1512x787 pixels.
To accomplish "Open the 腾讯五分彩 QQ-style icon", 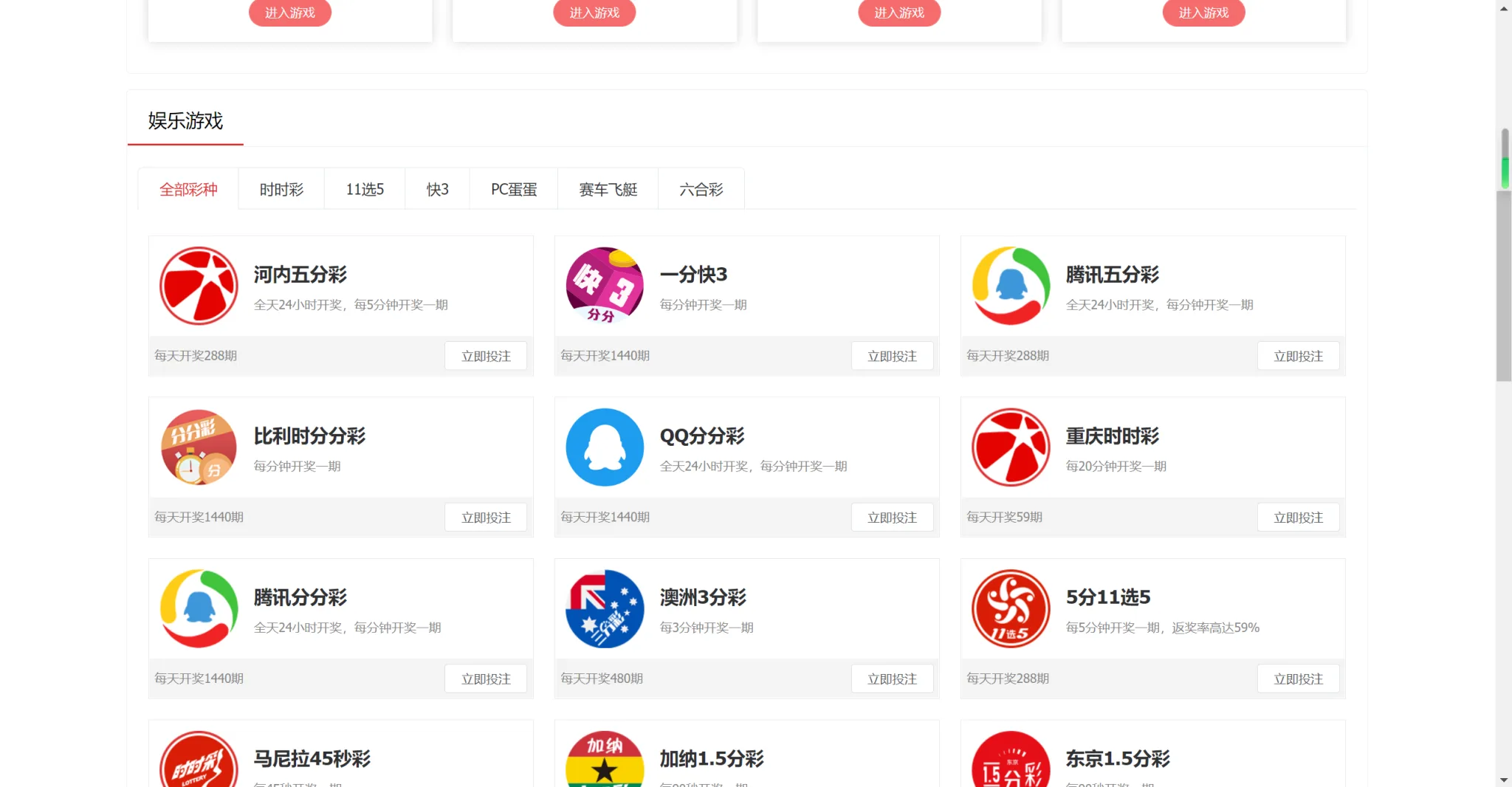I will [x=1011, y=286].
